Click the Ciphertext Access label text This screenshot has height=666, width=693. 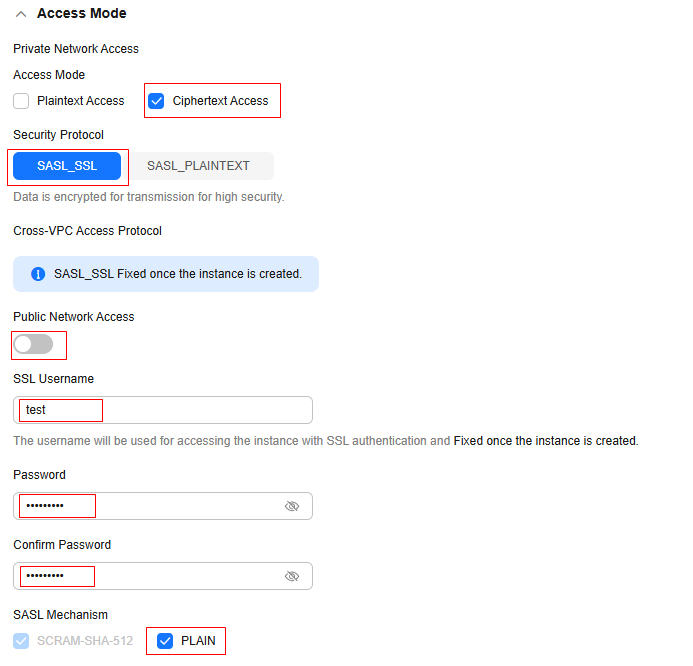[220, 101]
